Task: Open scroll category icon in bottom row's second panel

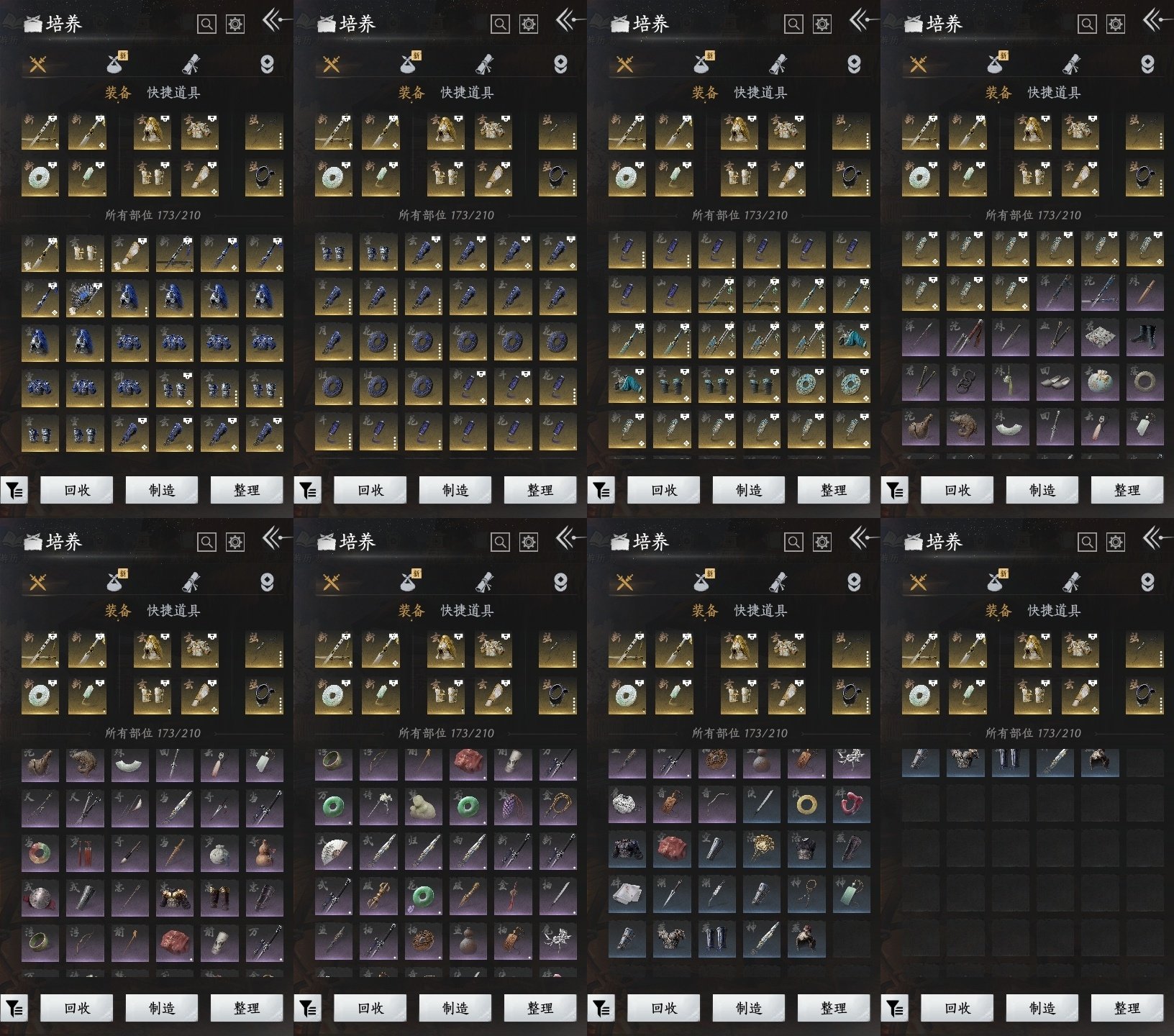Action: click(485, 583)
